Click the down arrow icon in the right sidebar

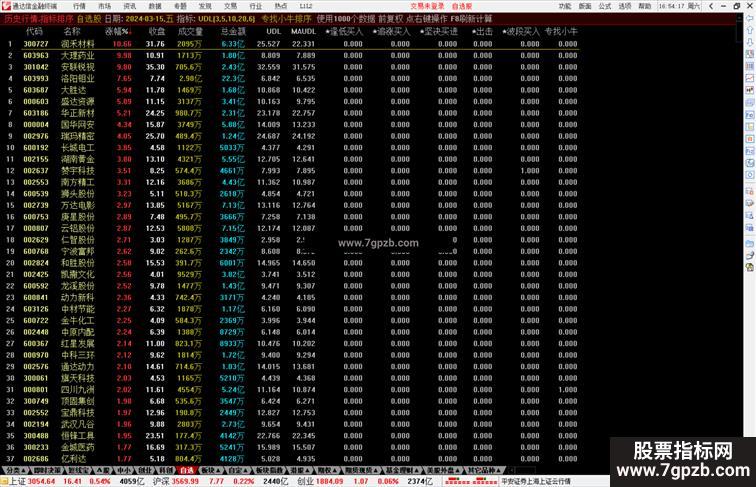[x=750, y=42]
